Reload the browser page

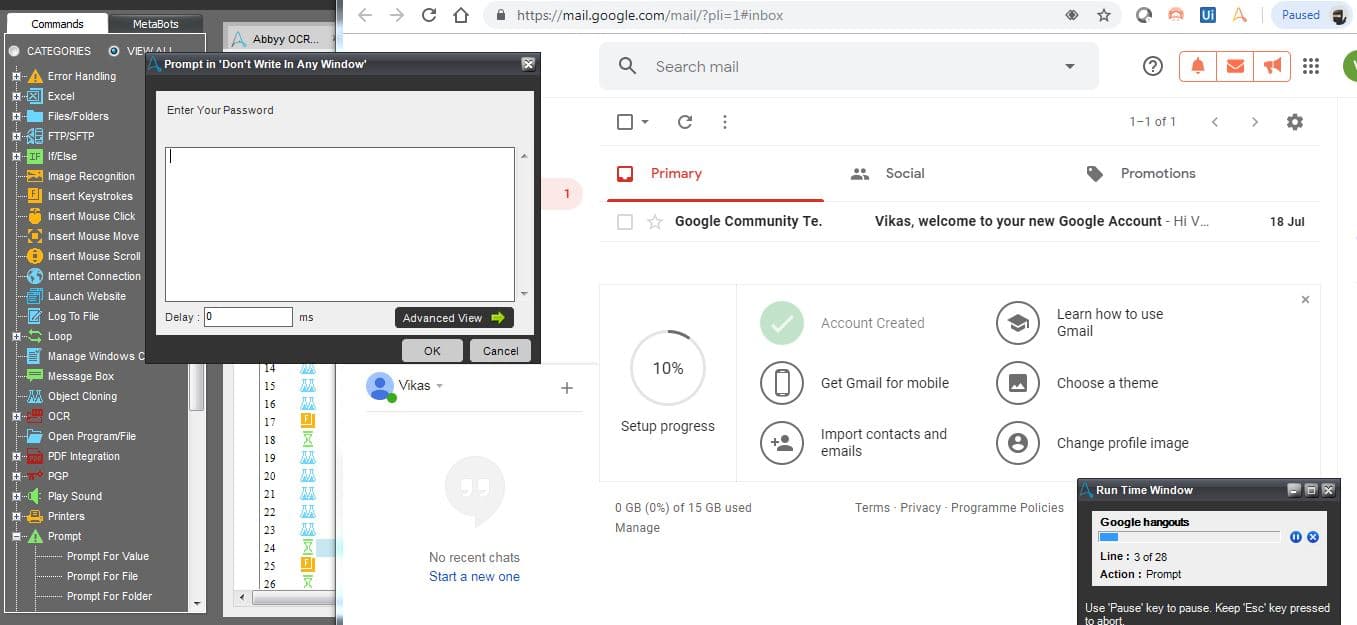[429, 15]
